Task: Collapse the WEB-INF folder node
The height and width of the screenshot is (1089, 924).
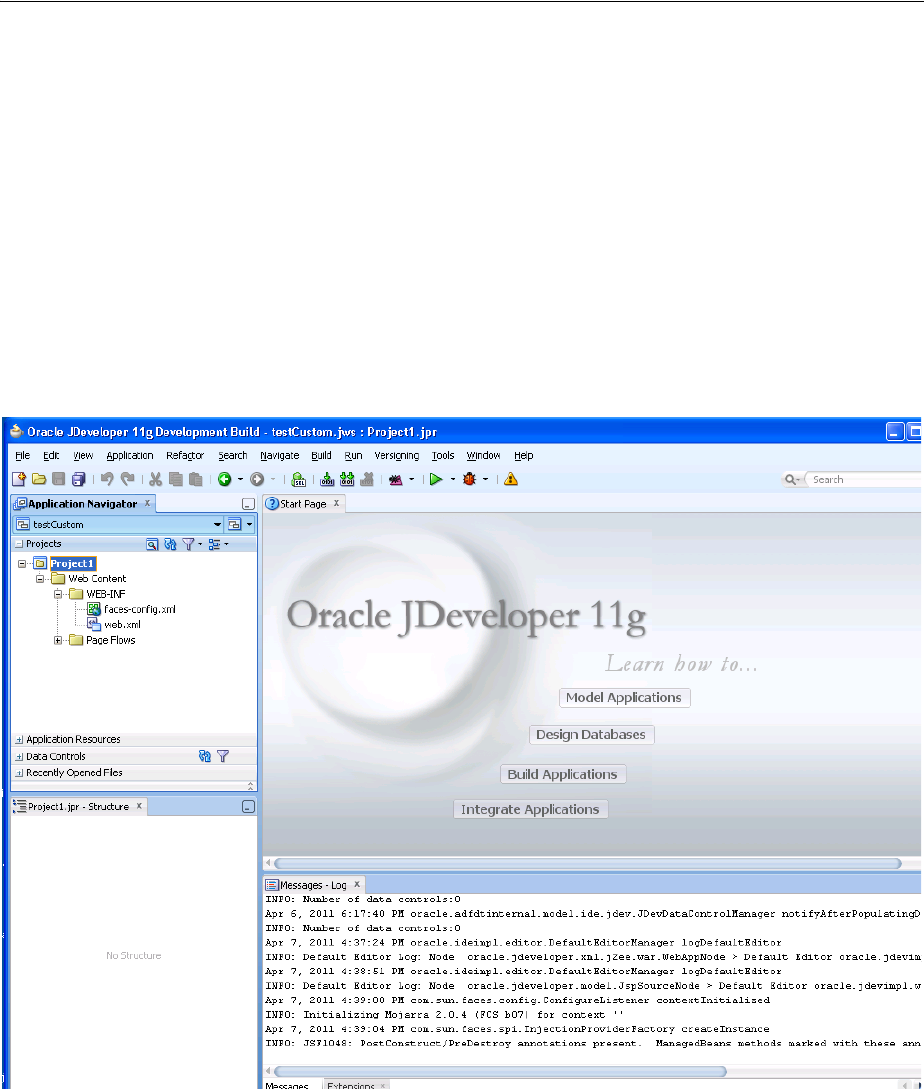Action: [58, 595]
